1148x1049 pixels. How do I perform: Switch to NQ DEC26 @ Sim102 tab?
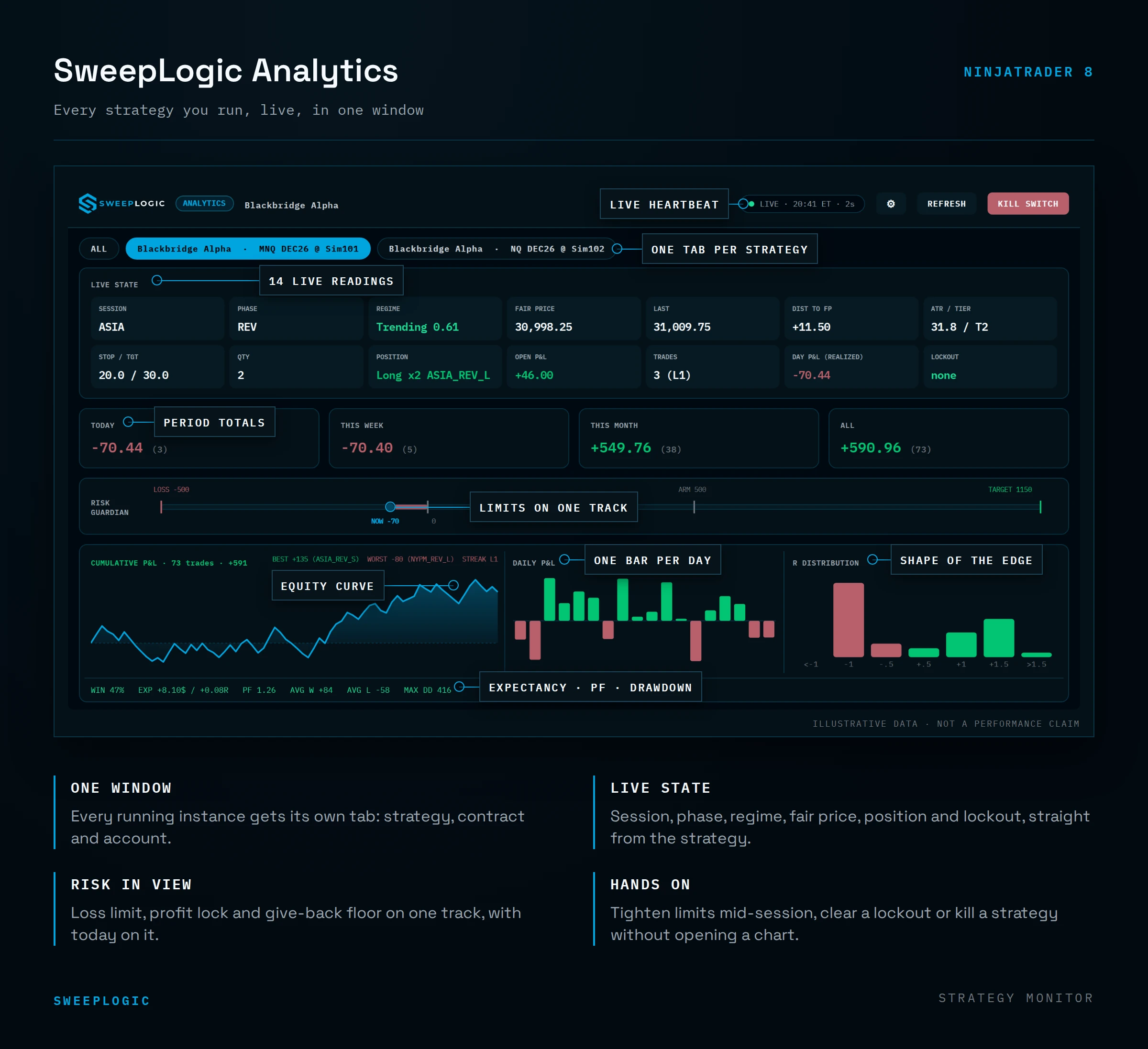(x=496, y=249)
